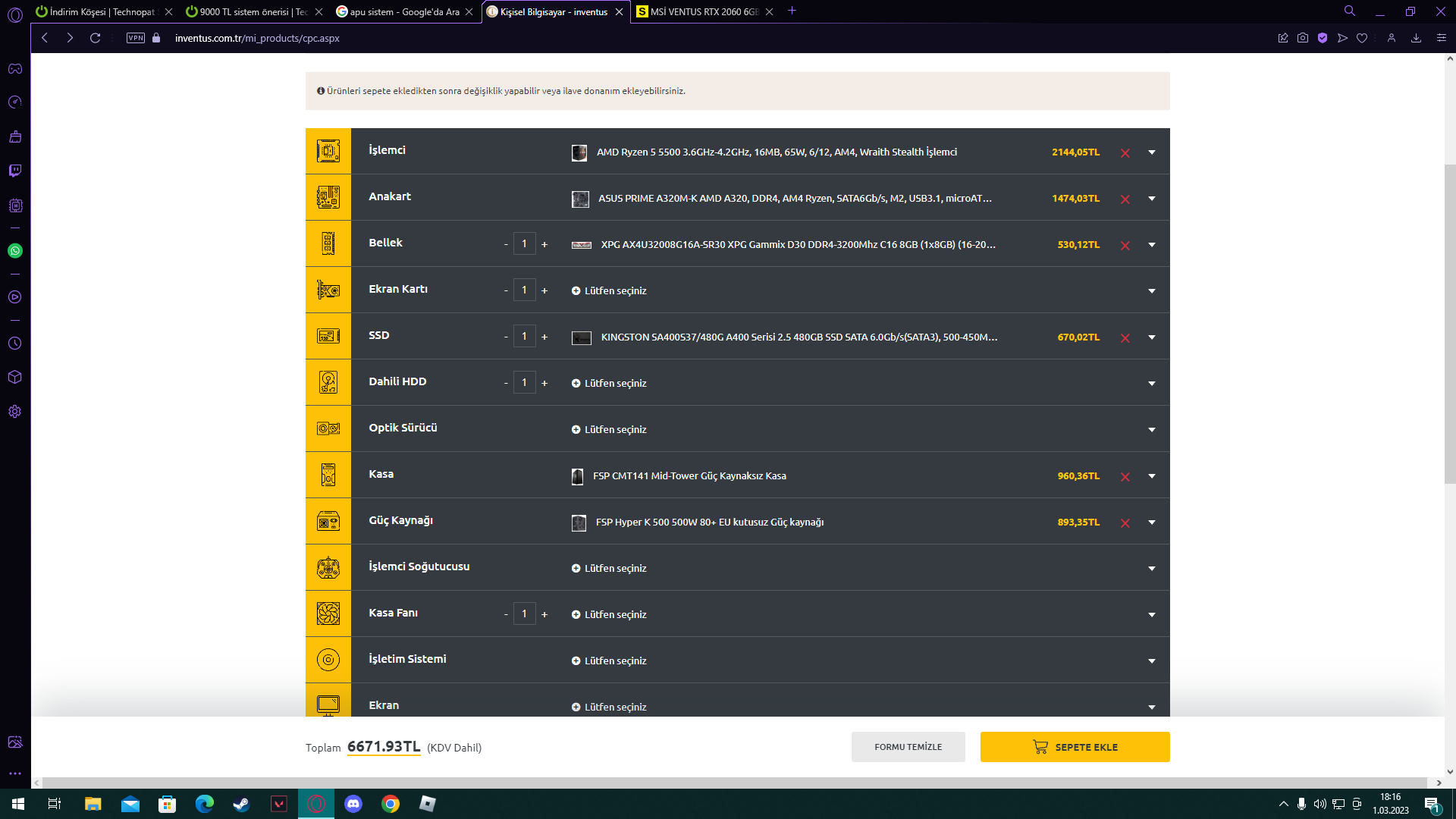The height and width of the screenshot is (819, 1456).
Task: Open the İşletim Sistemi dropdown arrow
Action: tap(1152, 661)
